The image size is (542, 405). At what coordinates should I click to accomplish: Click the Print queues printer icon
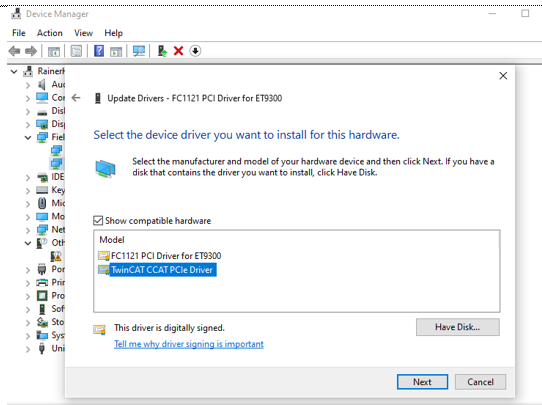click(x=42, y=282)
